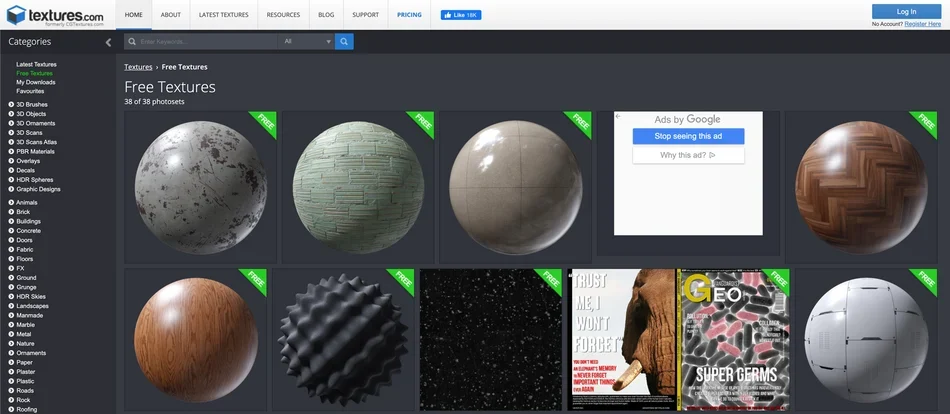Open the polished wood grain sphere texture
This screenshot has width=950, height=414.
click(196, 340)
